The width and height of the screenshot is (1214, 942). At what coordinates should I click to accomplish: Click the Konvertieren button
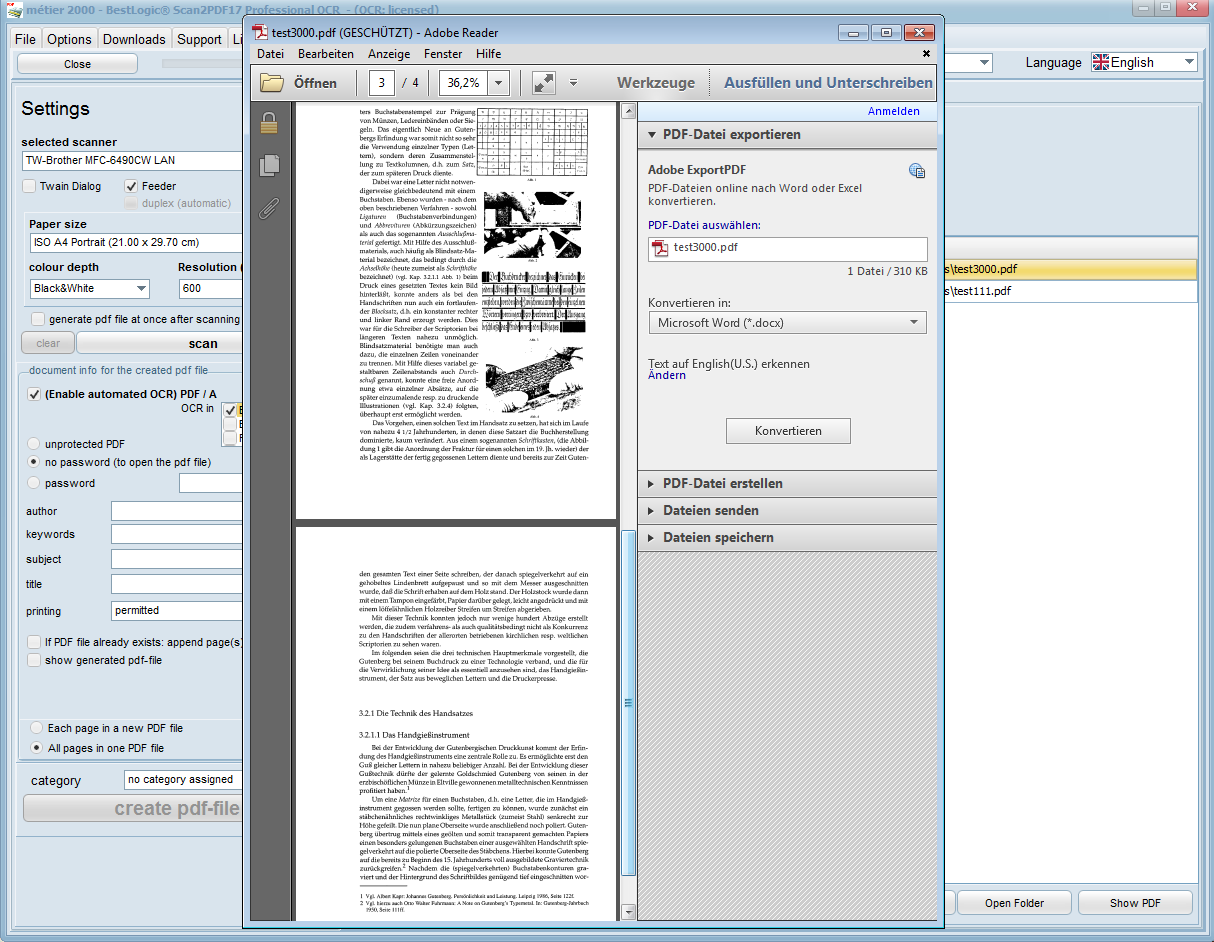(788, 431)
